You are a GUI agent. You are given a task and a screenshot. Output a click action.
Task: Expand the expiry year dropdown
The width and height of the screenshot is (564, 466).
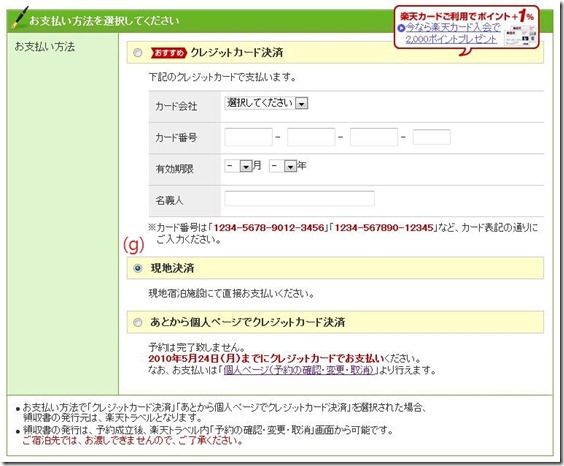coord(282,166)
